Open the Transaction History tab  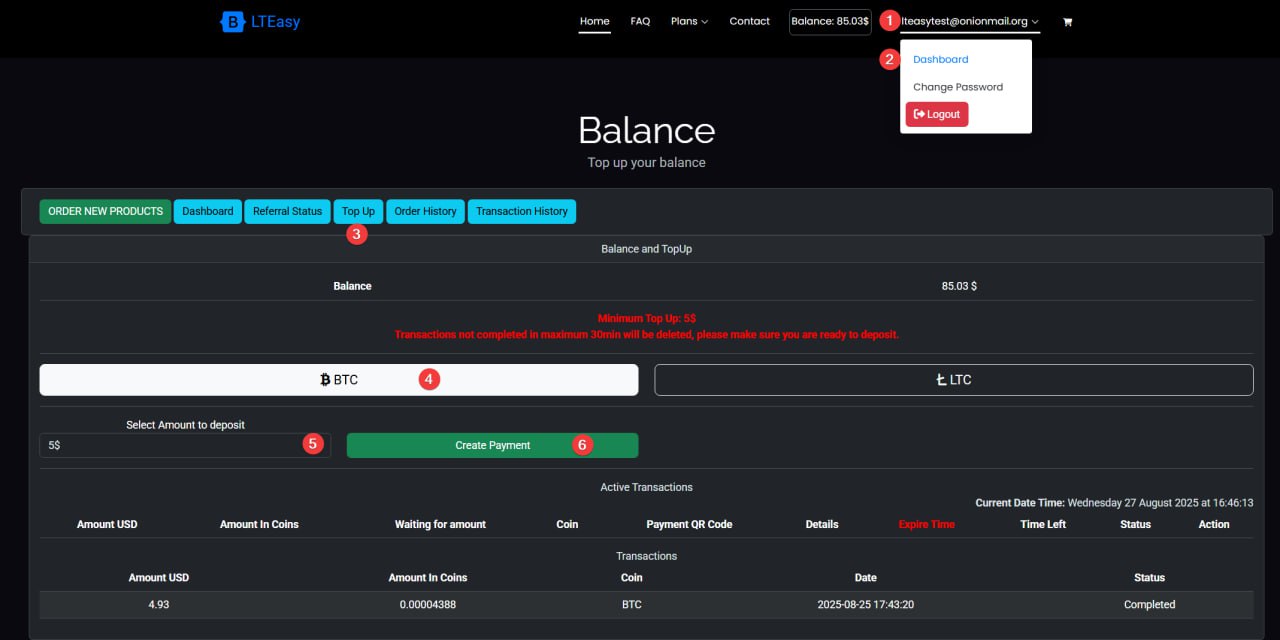point(521,211)
